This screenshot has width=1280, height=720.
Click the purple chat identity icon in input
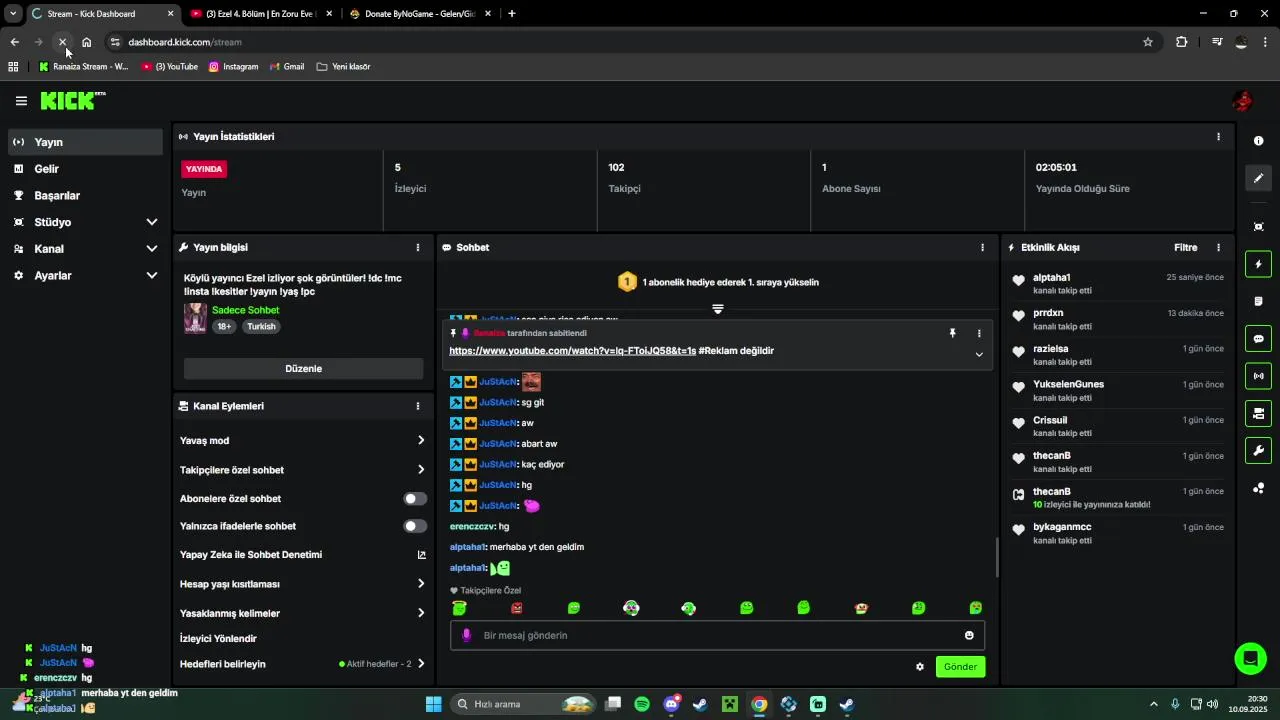(x=466, y=635)
